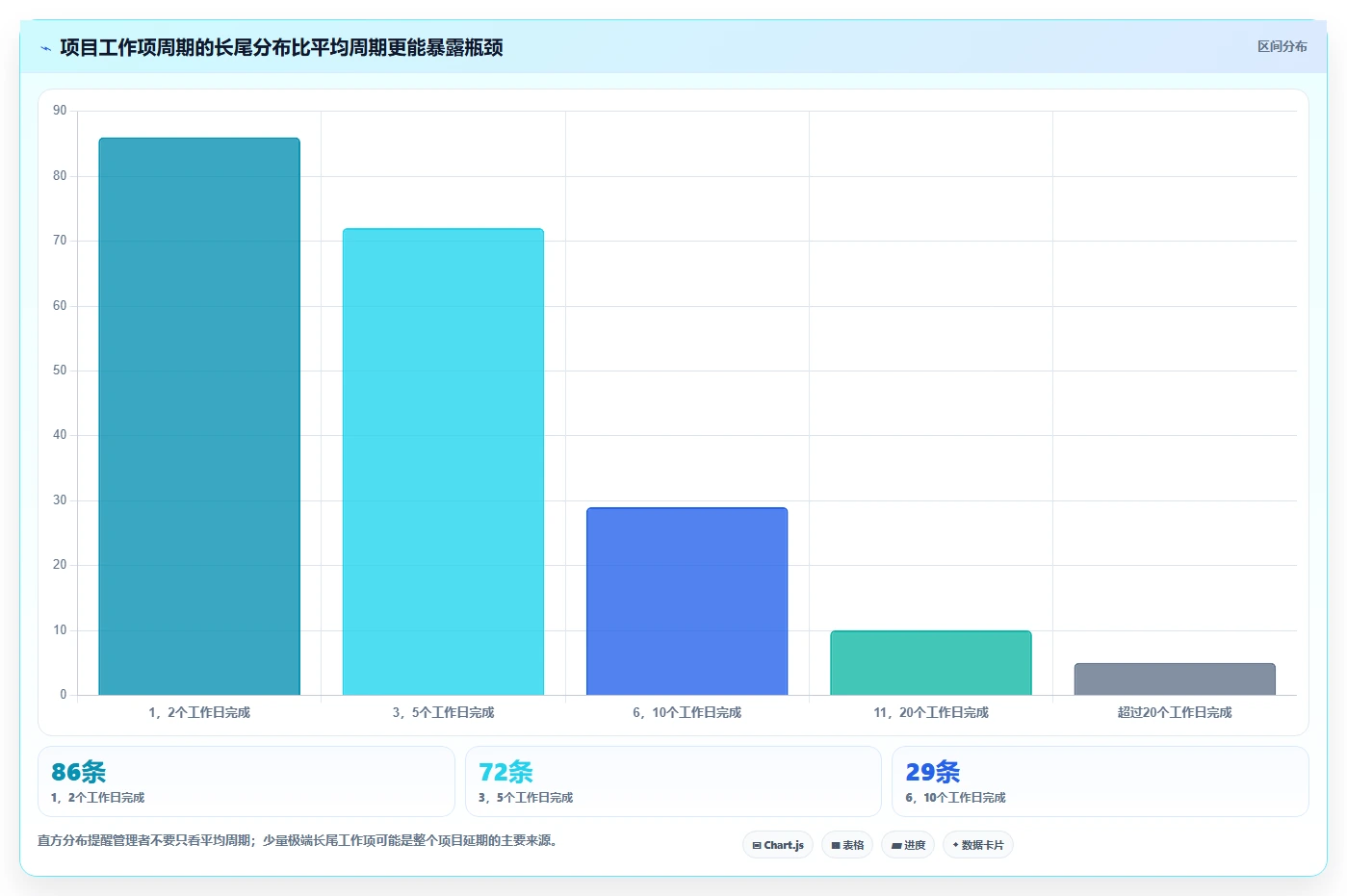Click x-axis label 1,2个工作日完成
The height and width of the screenshot is (896, 1347).
(199, 712)
